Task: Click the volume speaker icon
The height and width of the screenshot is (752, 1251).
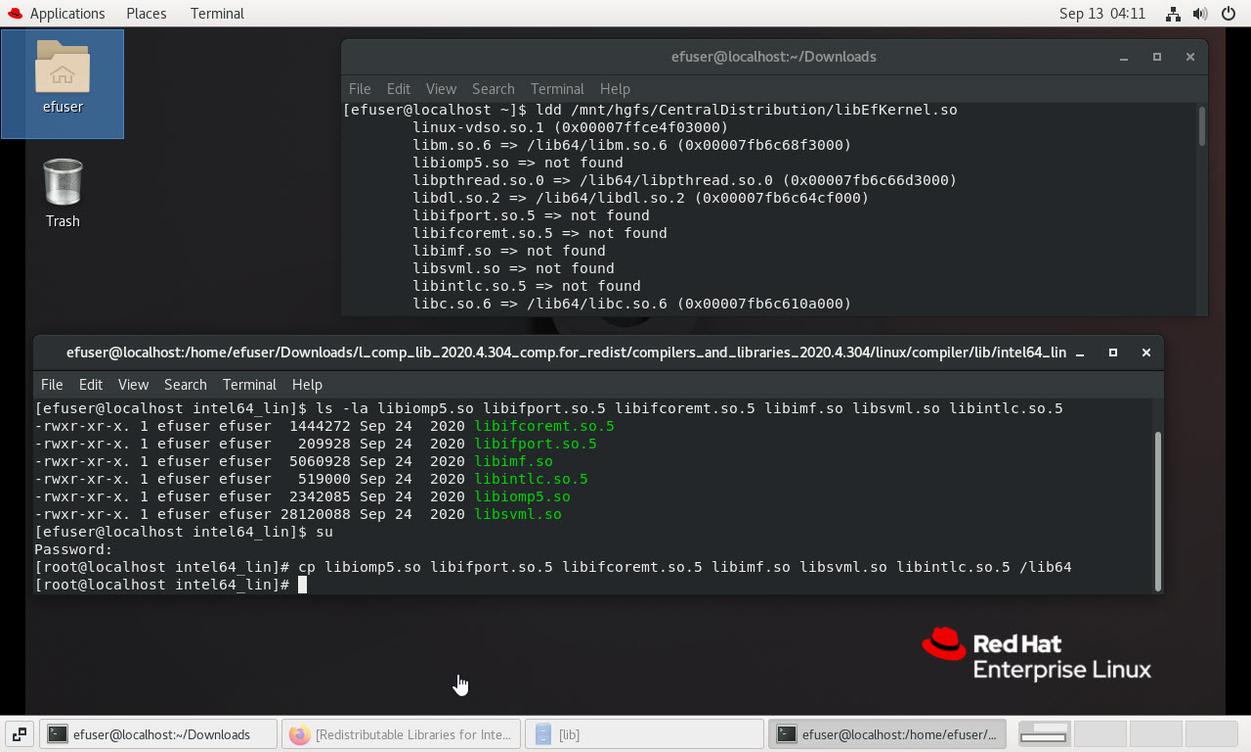Action: (1200, 14)
